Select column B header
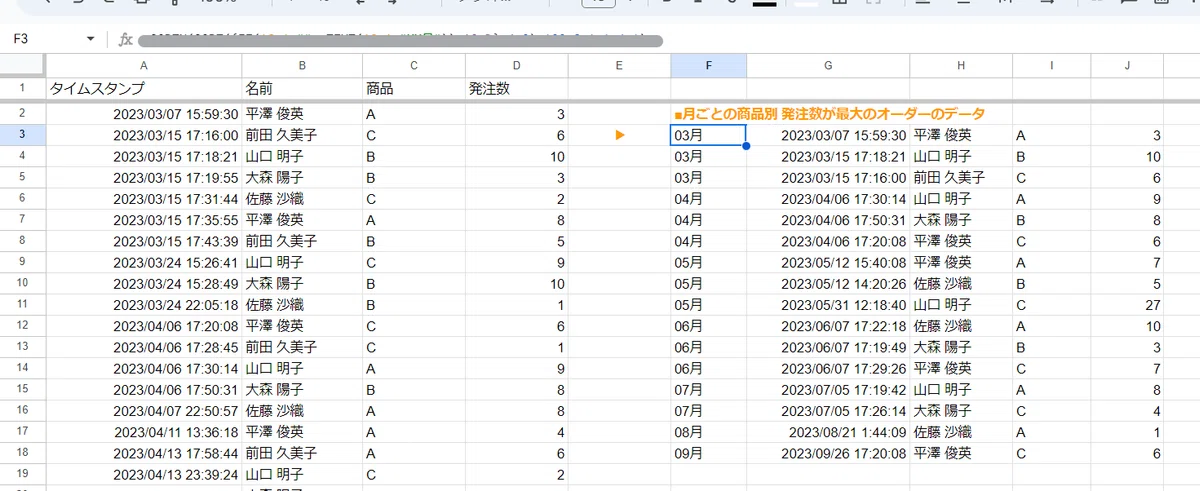 302,66
